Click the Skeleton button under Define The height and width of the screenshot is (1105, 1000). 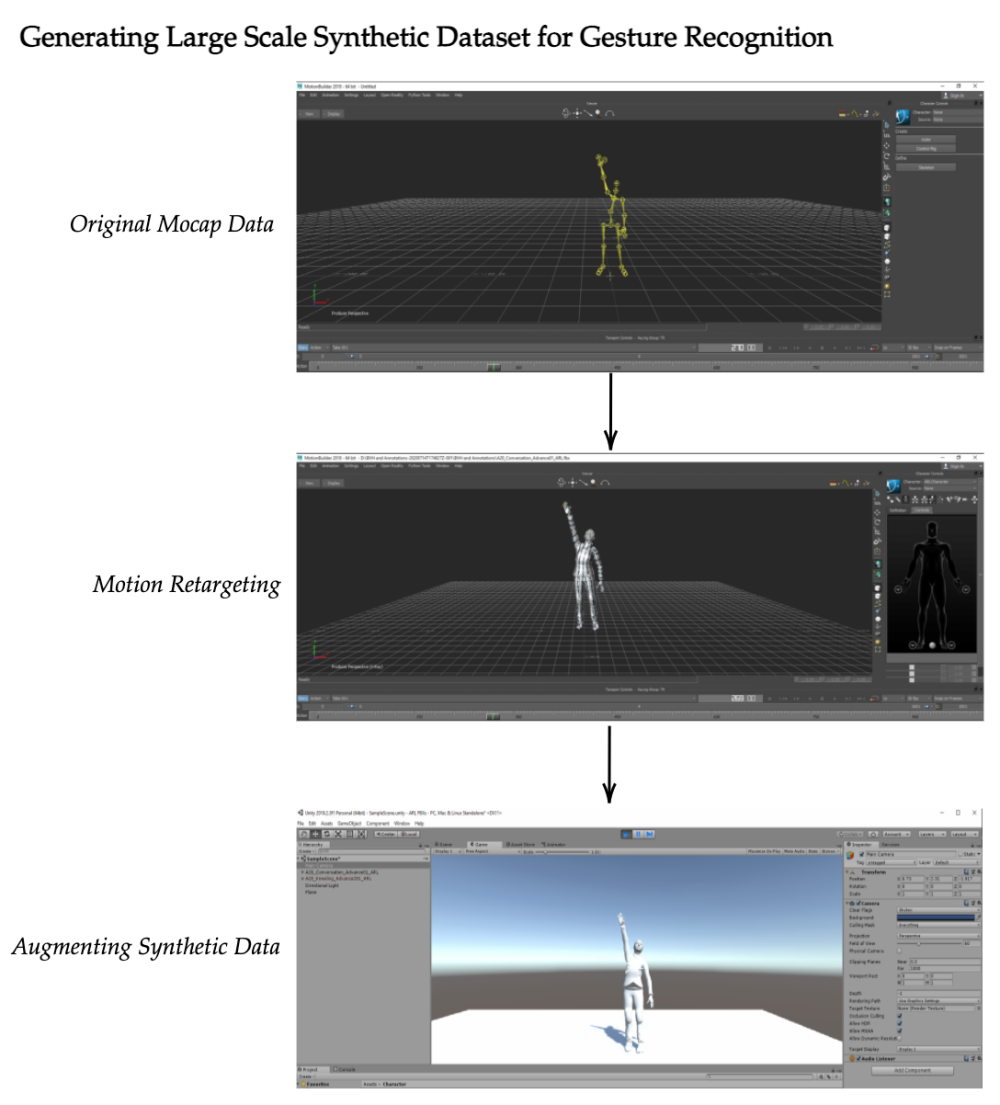[x=926, y=167]
